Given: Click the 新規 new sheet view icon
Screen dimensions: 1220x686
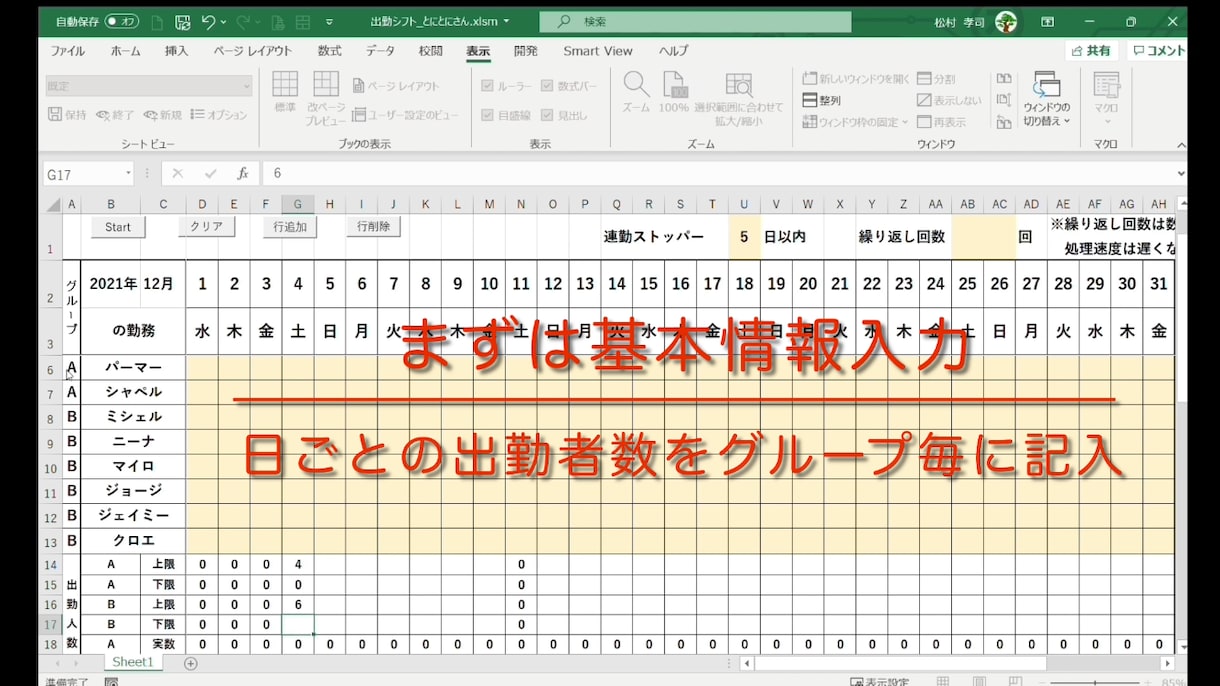Looking at the screenshot, I should [162, 115].
